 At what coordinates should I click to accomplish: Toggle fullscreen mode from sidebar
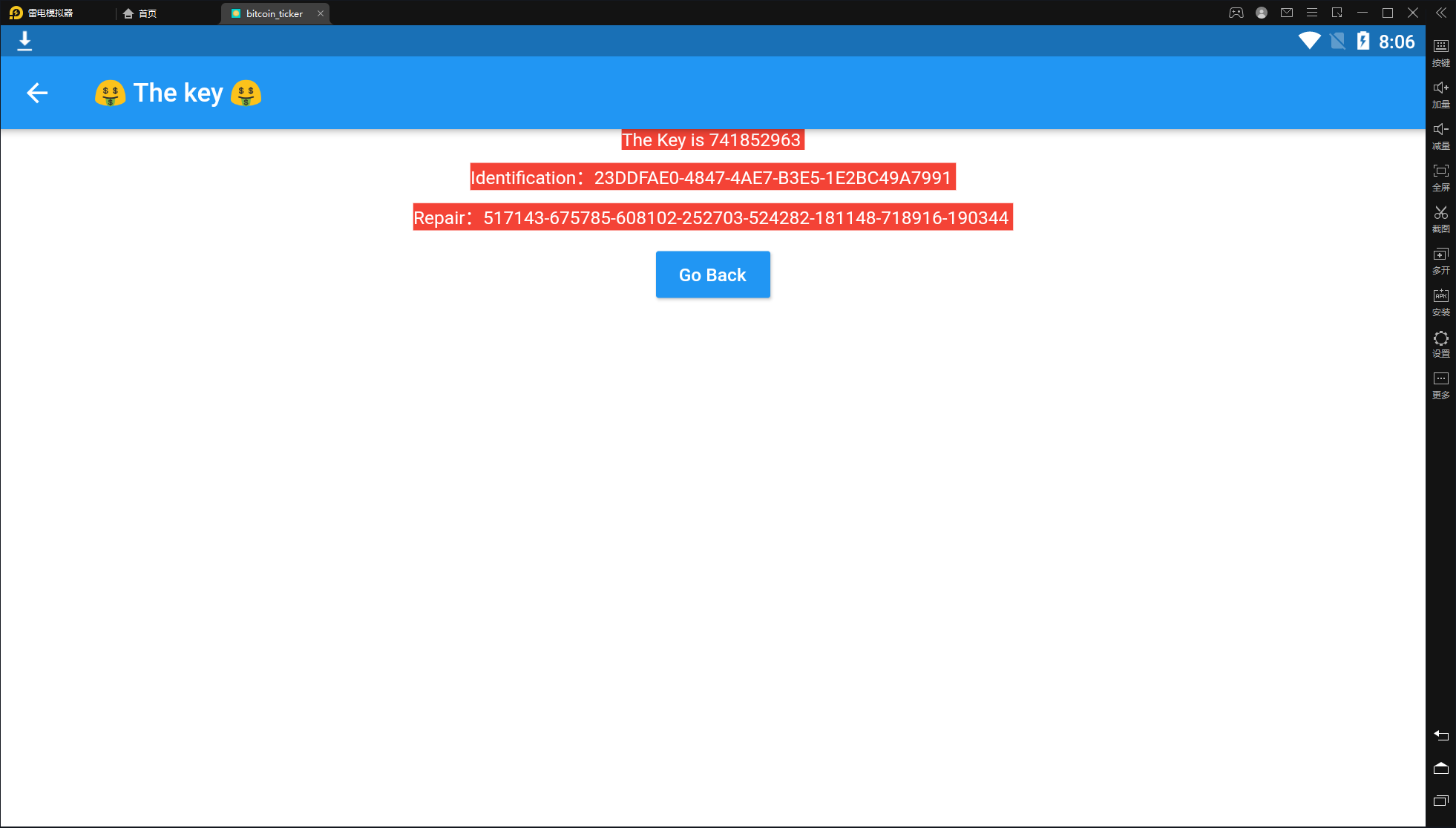click(1440, 176)
